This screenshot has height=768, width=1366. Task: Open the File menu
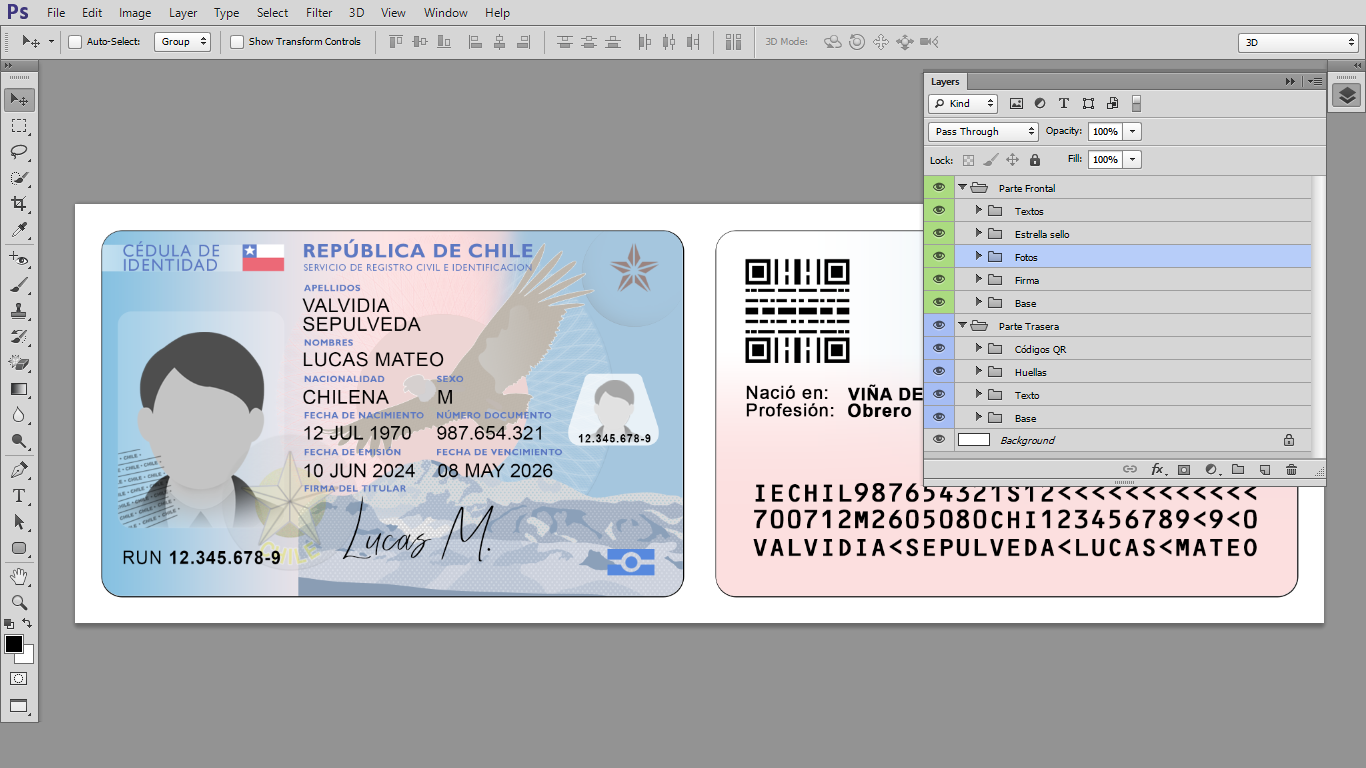(x=56, y=13)
